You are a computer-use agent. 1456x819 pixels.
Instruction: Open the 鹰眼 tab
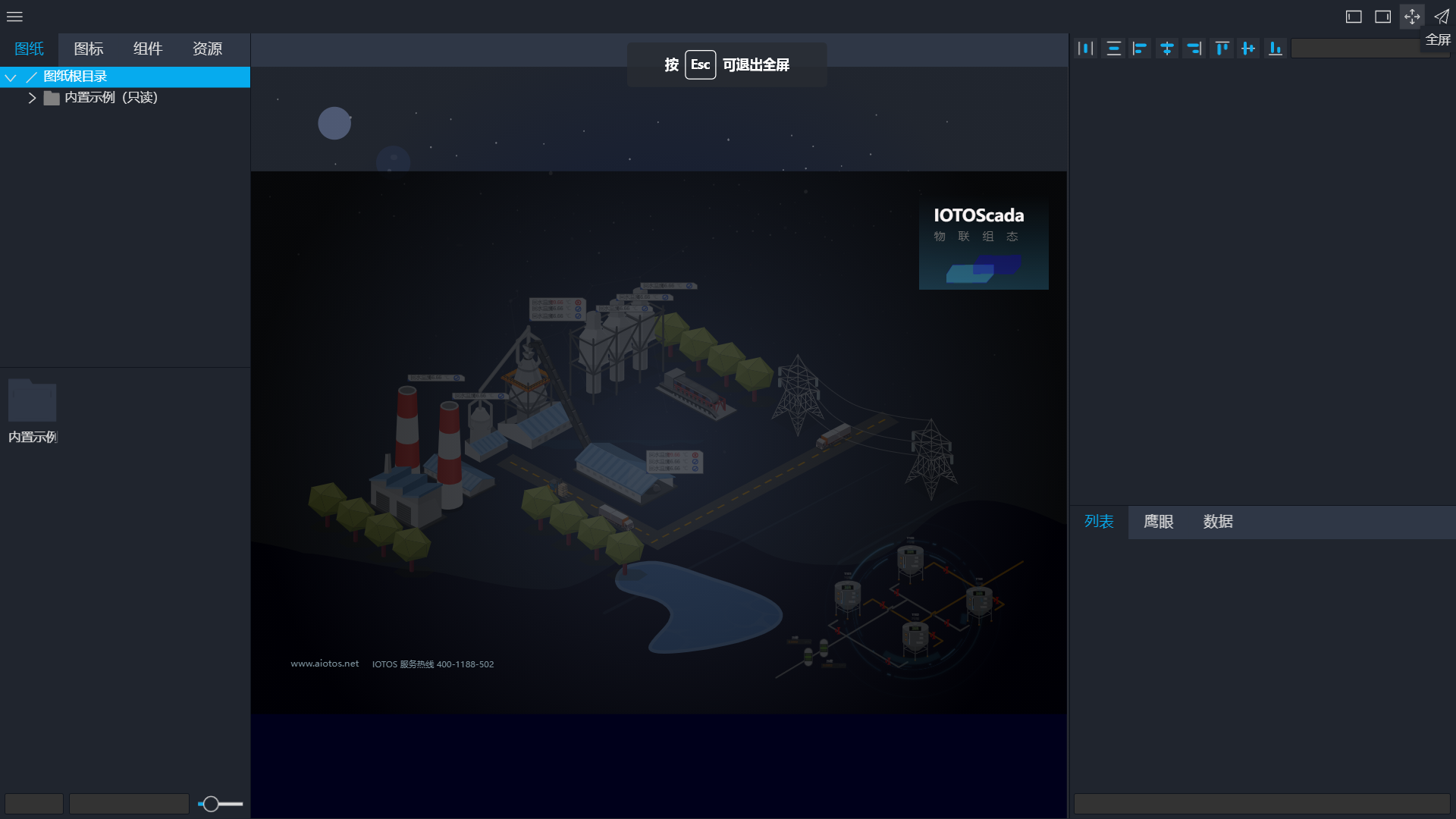pos(1158,522)
